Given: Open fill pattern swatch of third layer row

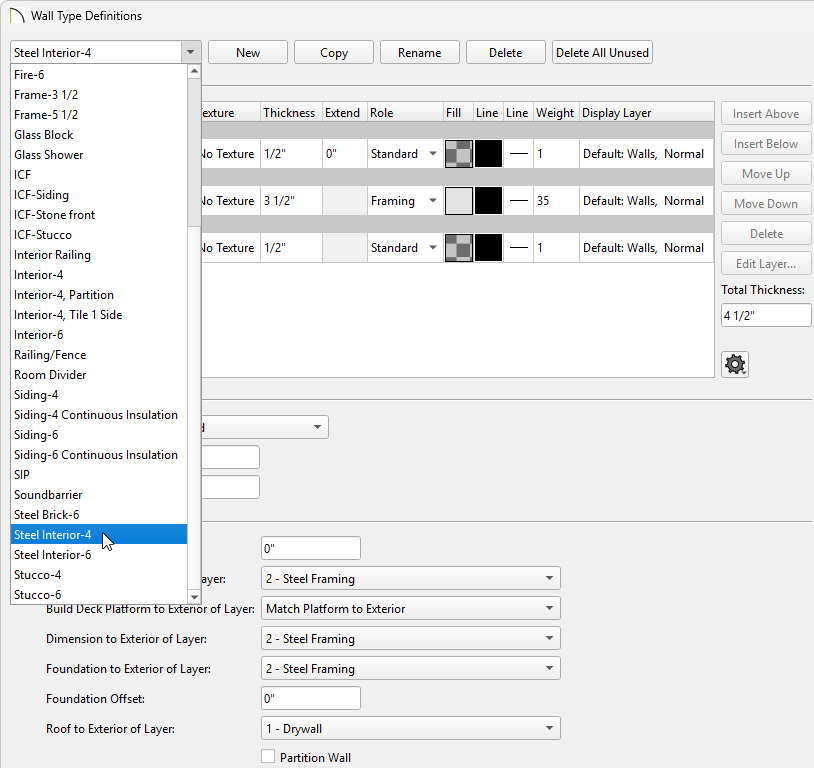Looking at the screenshot, I should point(459,248).
